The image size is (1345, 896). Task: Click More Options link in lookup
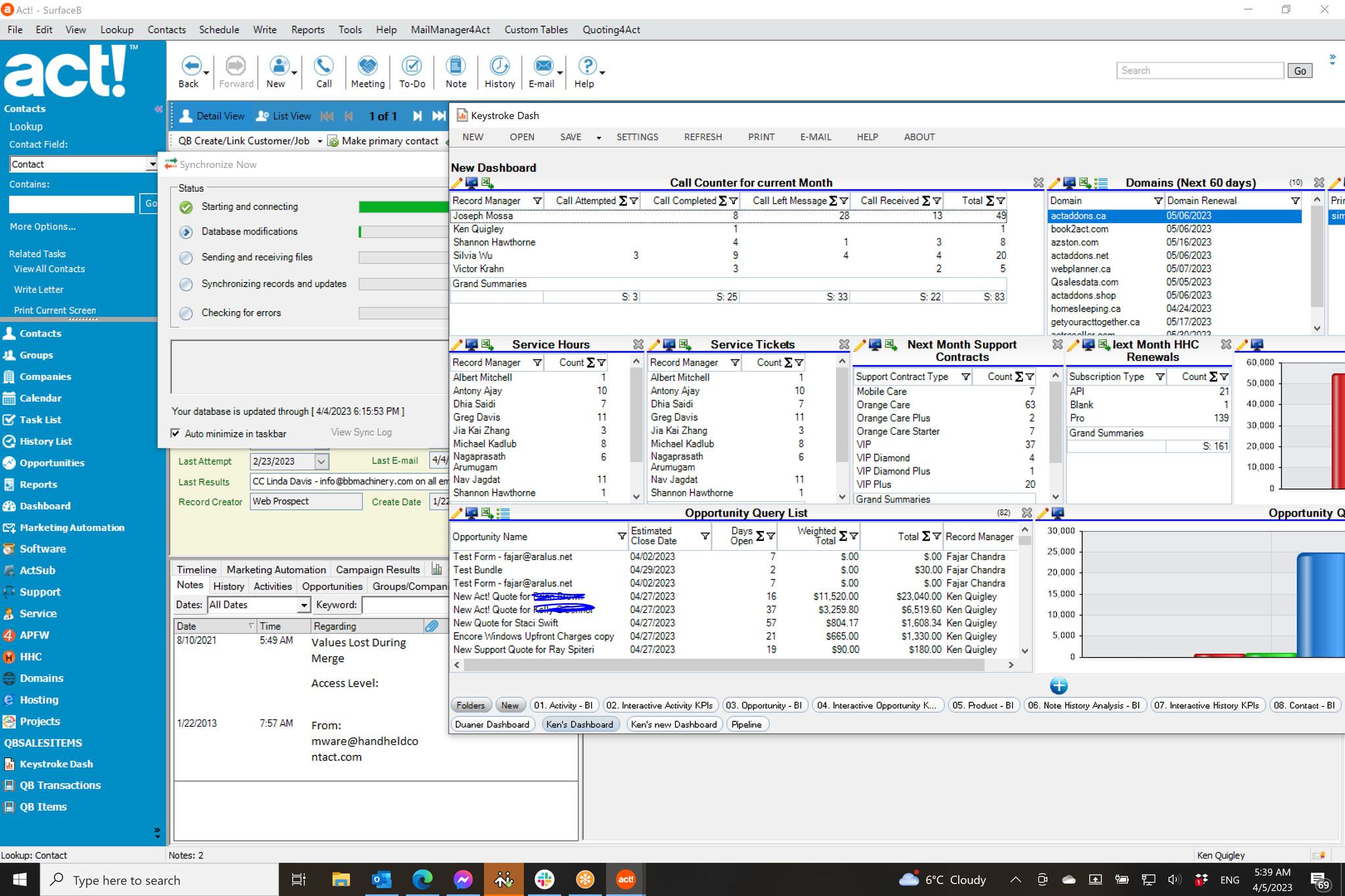(43, 226)
